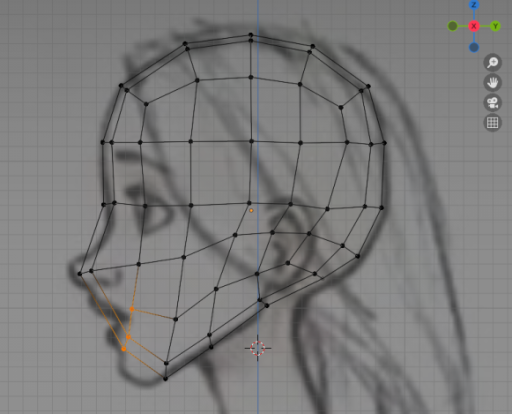
Task: Select the upper orange vertex near the lips
Action: pyautogui.click(x=132, y=309)
